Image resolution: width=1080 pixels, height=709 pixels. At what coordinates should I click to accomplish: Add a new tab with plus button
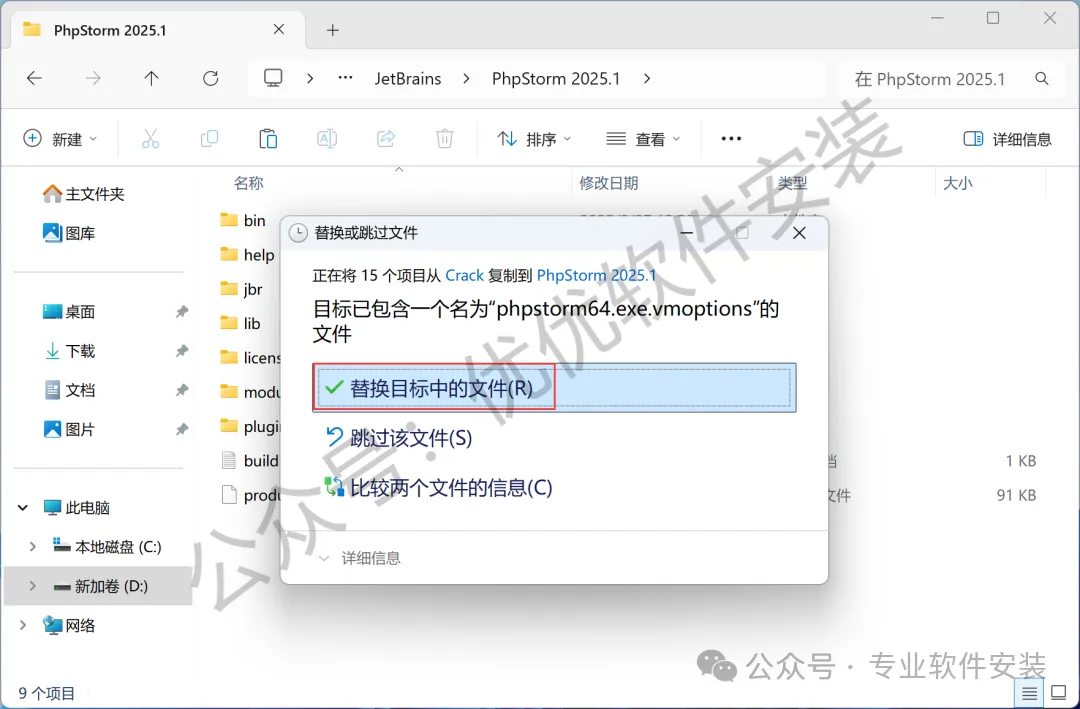[x=333, y=30]
